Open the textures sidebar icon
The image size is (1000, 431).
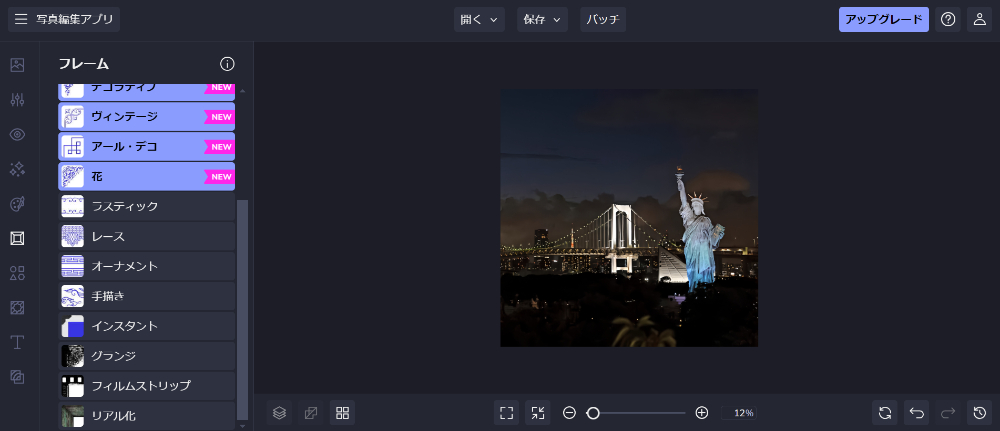17,308
